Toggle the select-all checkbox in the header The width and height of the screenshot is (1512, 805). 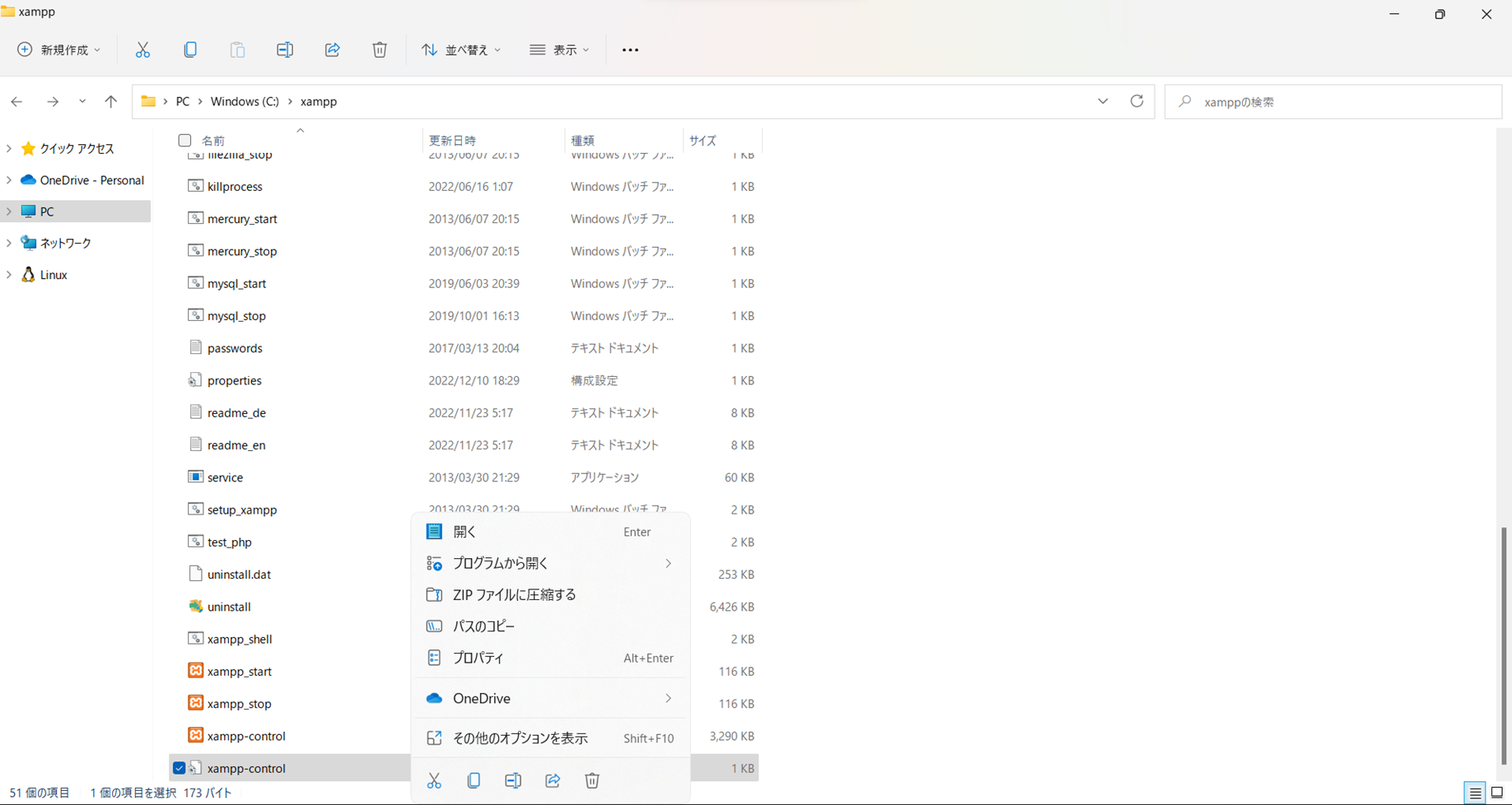click(x=184, y=141)
